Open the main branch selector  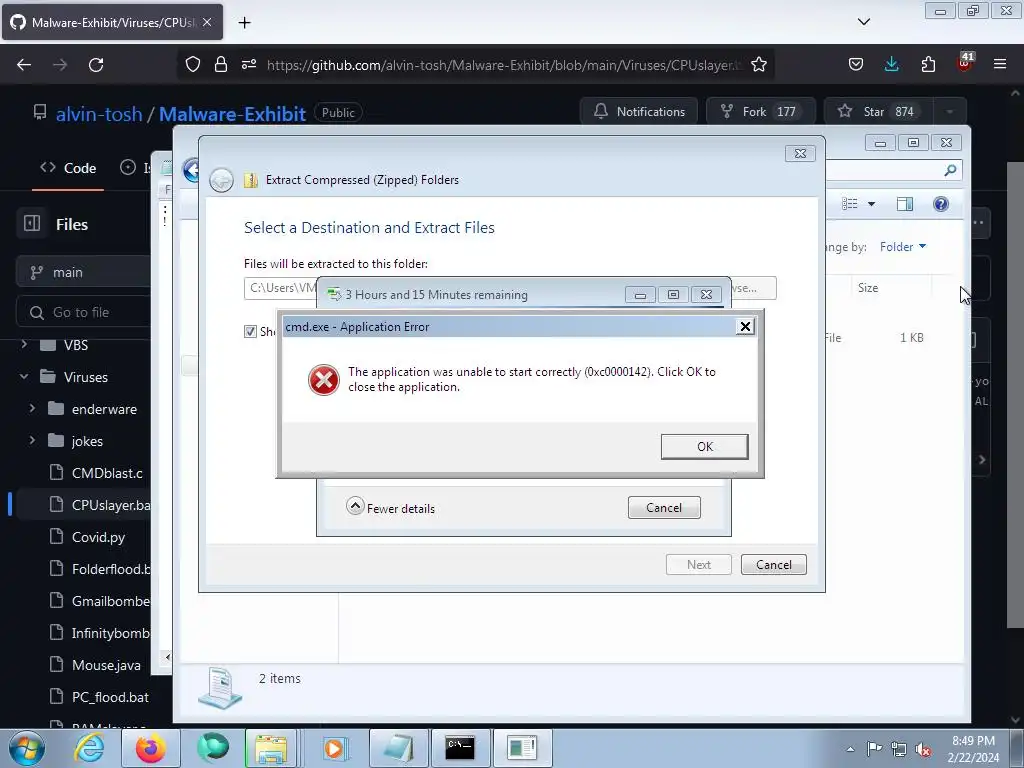coord(84,272)
